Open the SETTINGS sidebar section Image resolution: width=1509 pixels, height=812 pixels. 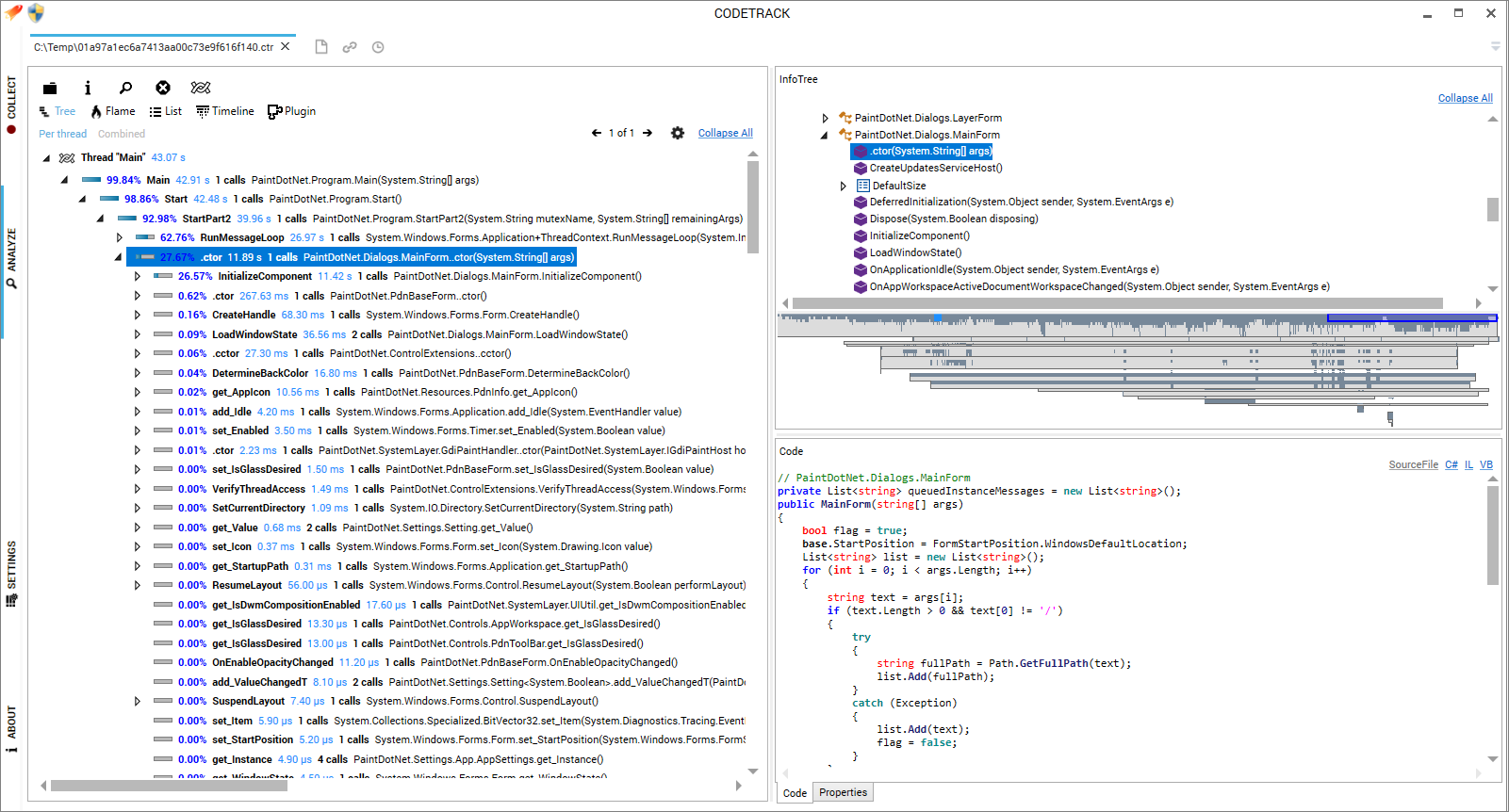point(11,573)
